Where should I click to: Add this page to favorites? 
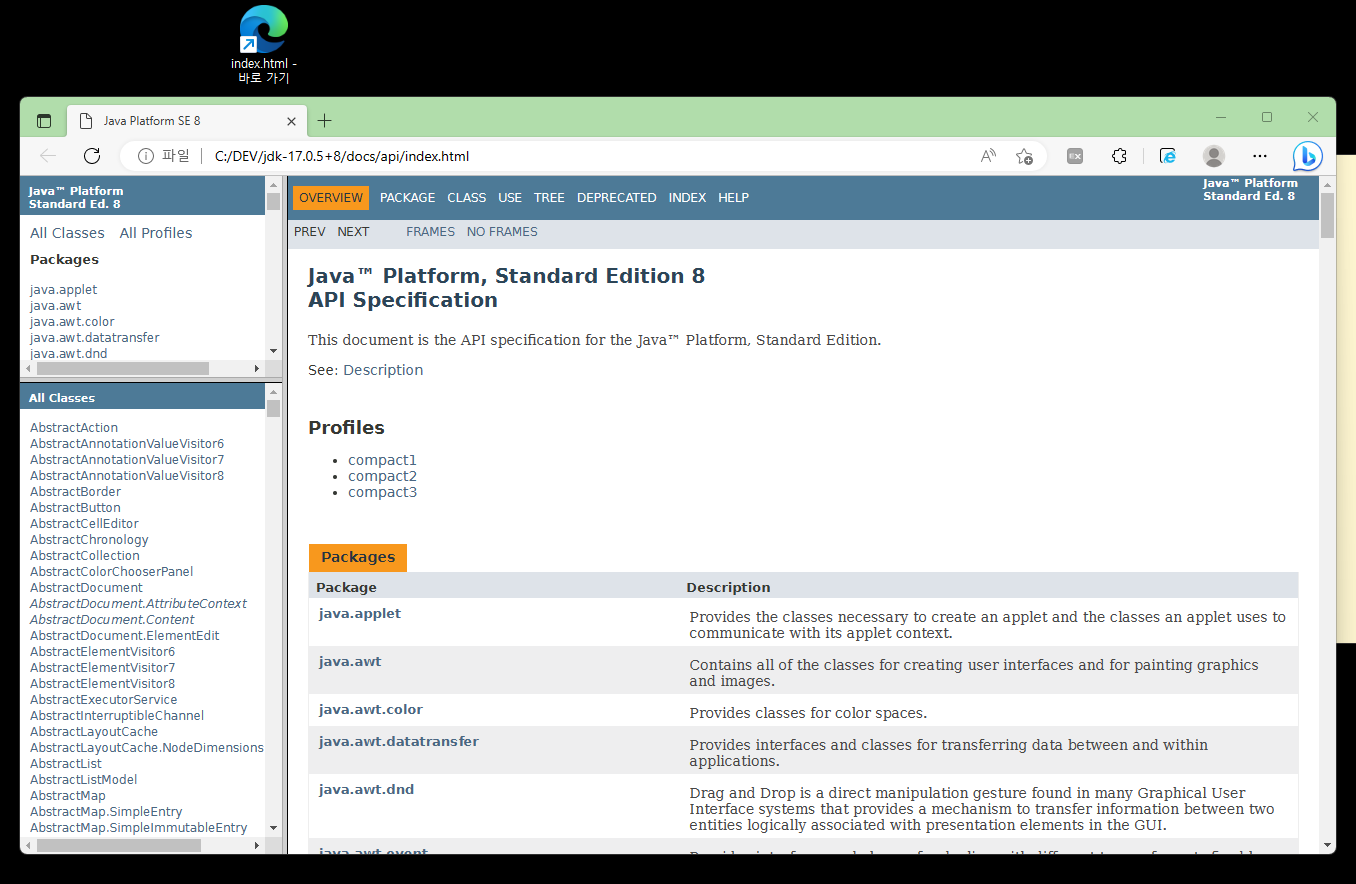click(x=1024, y=156)
